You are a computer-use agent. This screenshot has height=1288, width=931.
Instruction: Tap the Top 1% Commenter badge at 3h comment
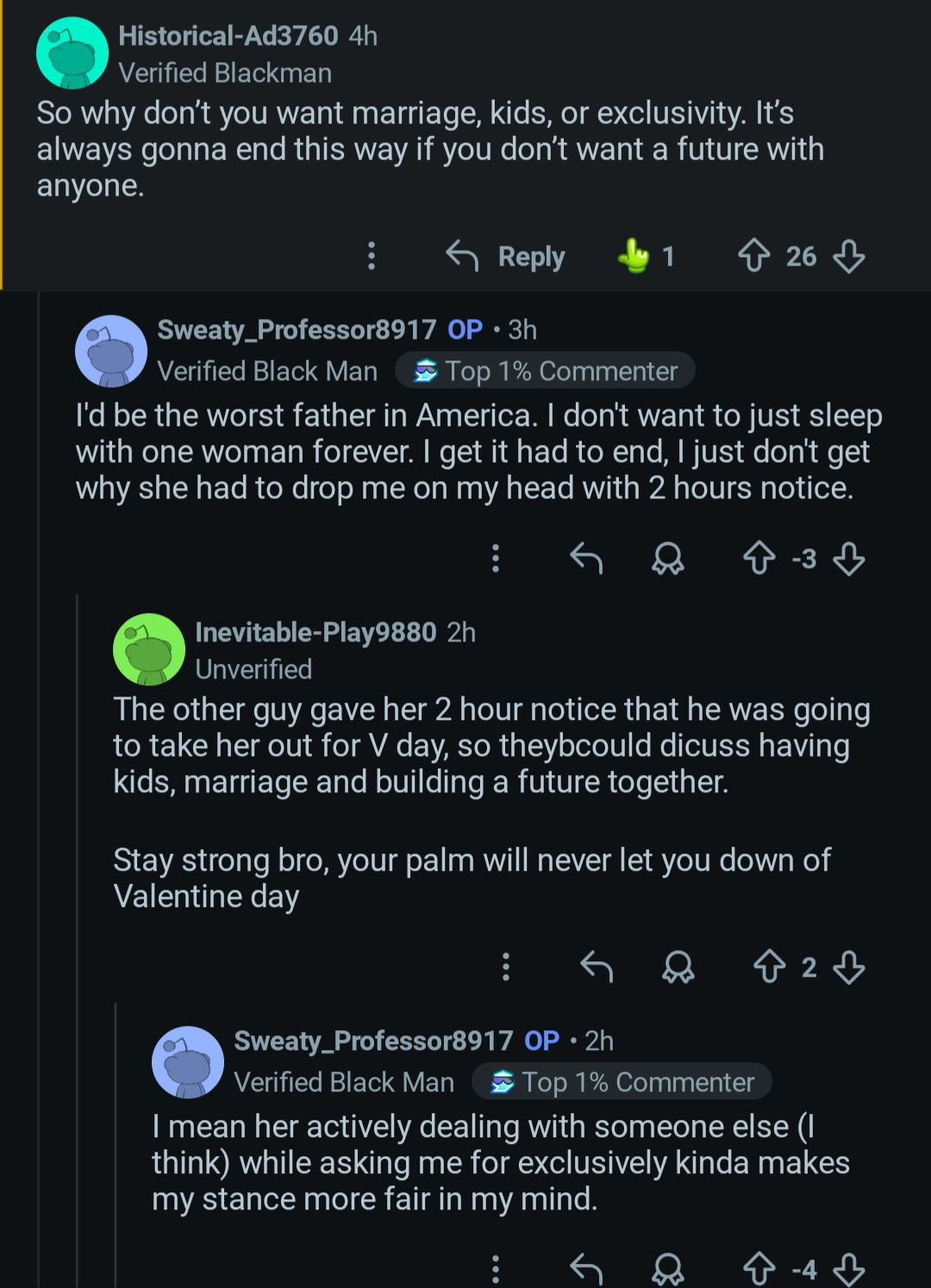click(546, 372)
